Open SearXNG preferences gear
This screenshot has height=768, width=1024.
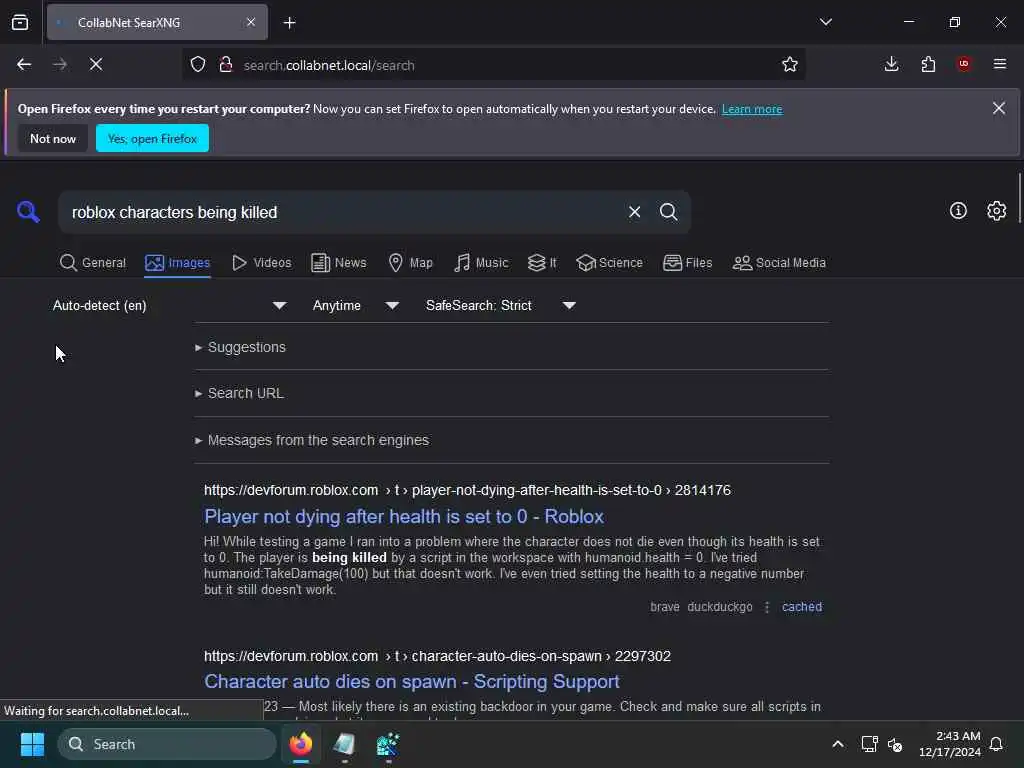(x=997, y=211)
